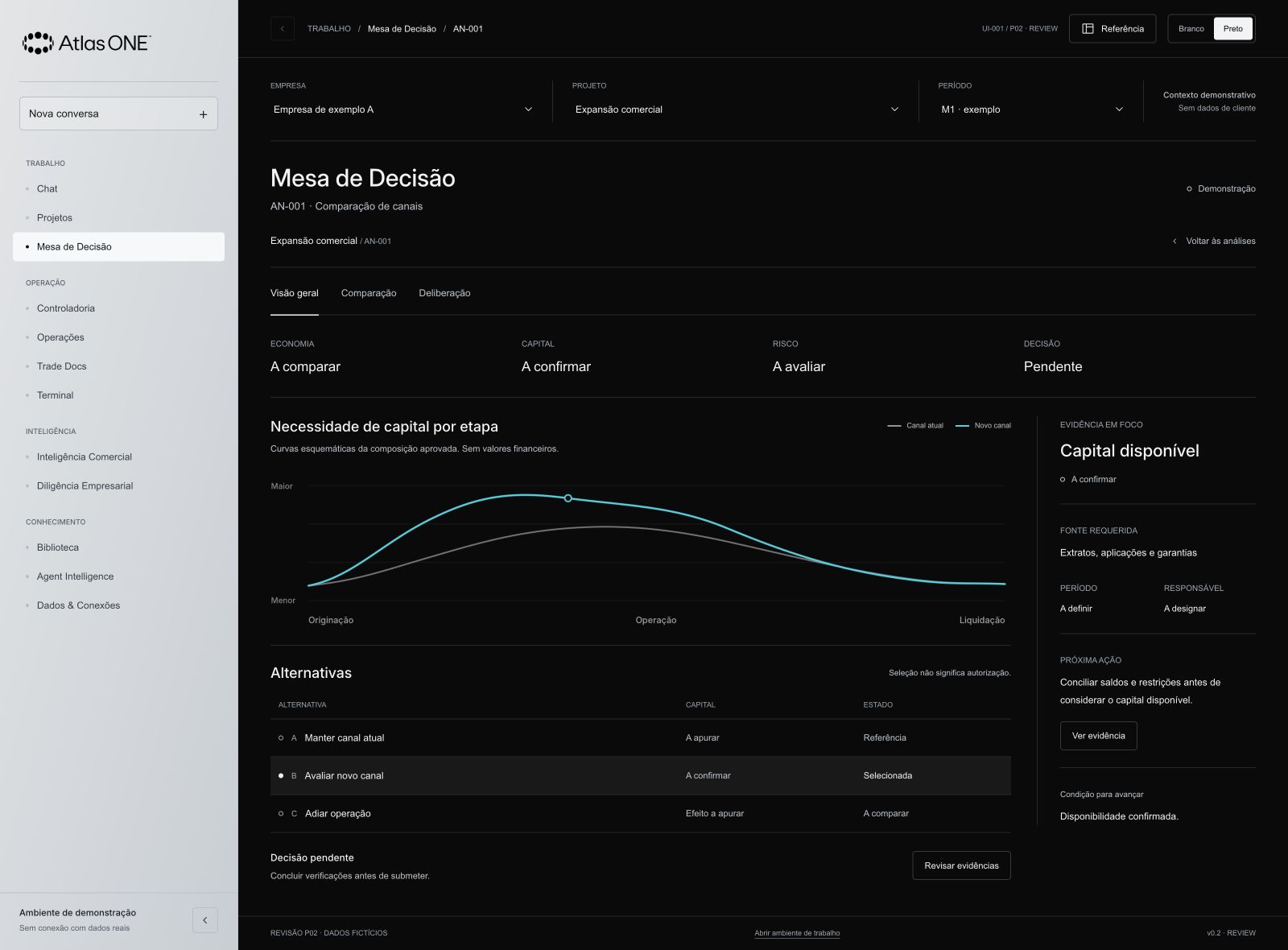
Task: Switch to the Comparação tab
Action: click(x=369, y=293)
